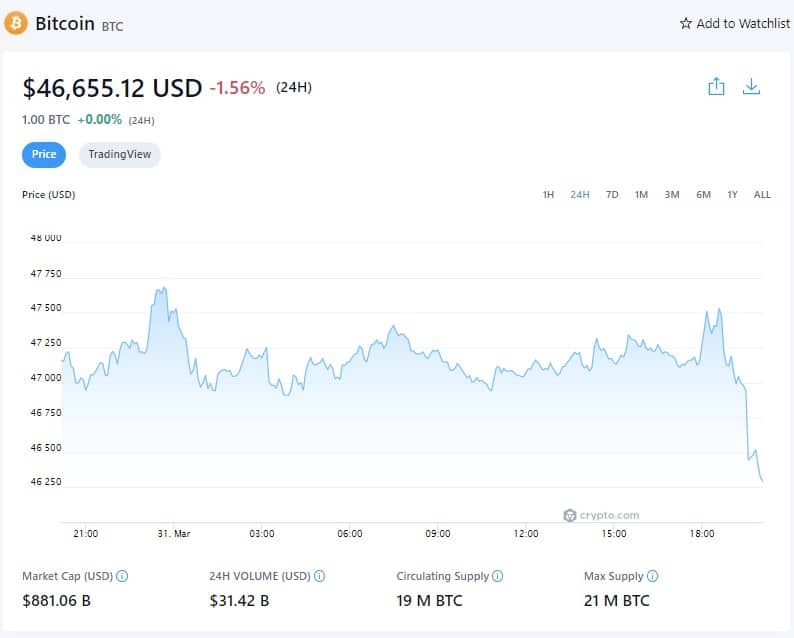Switch to the TradingView chart
This screenshot has height=638, width=794.
pyautogui.click(x=120, y=154)
